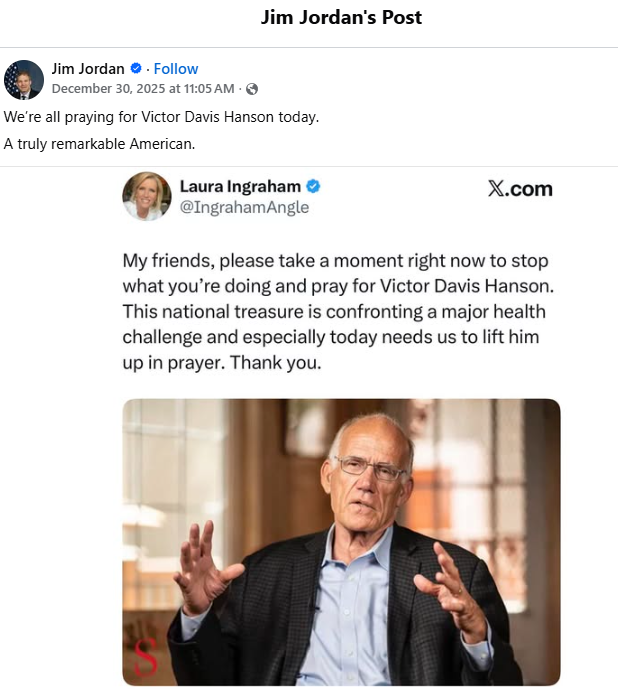The image size is (618, 699).
Task: Click the verified badge beside Jim Jordan
Action: coord(136,69)
